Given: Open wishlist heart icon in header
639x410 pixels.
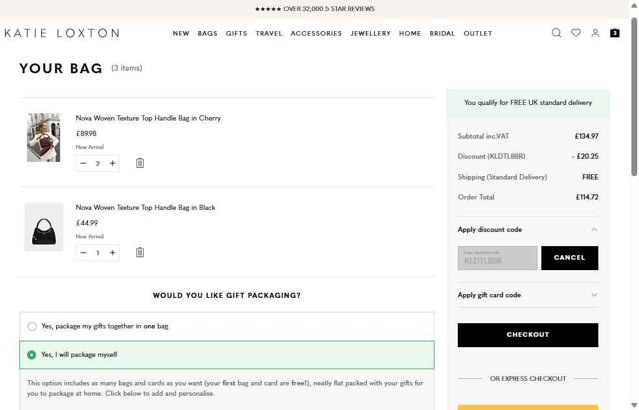Looking at the screenshot, I should tap(576, 33).
